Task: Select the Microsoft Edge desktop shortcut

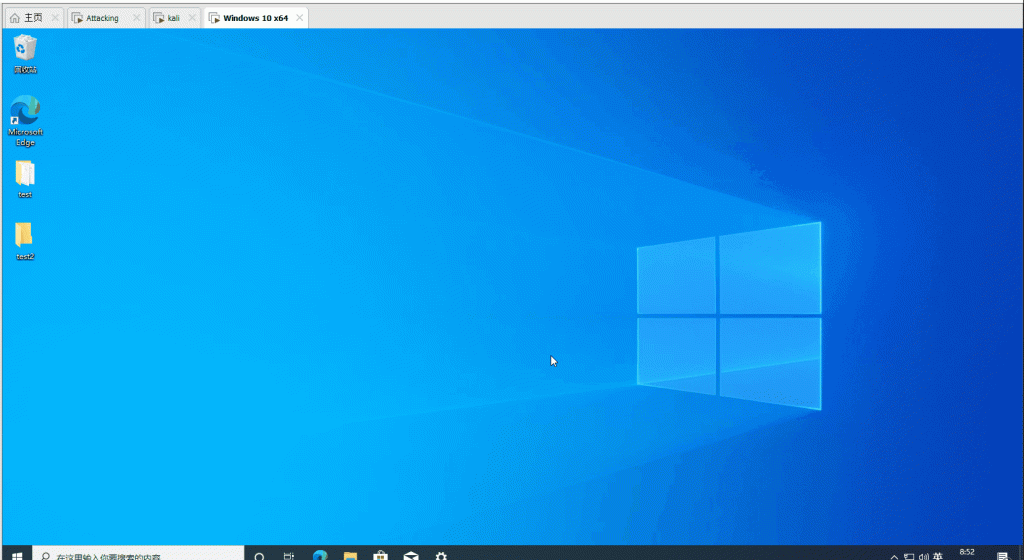Action: point(25,121)
